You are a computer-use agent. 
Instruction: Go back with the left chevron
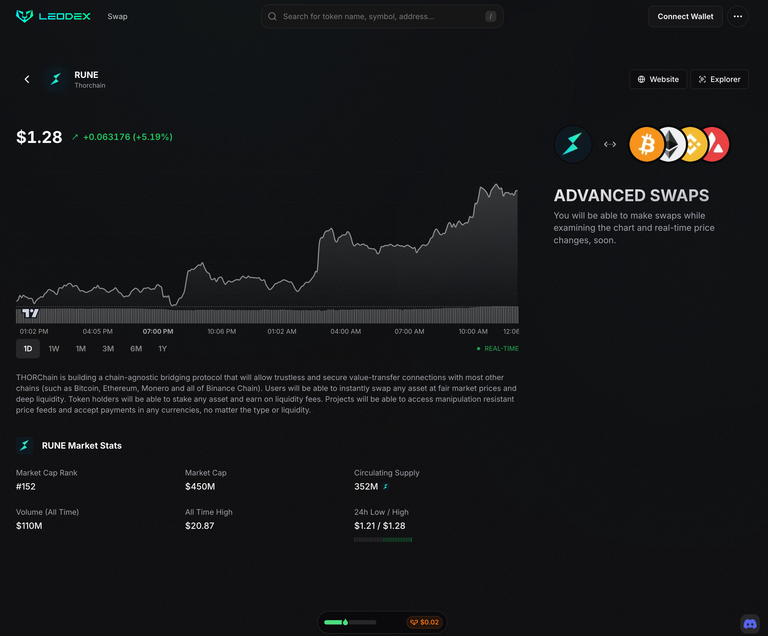pos(27,79)
